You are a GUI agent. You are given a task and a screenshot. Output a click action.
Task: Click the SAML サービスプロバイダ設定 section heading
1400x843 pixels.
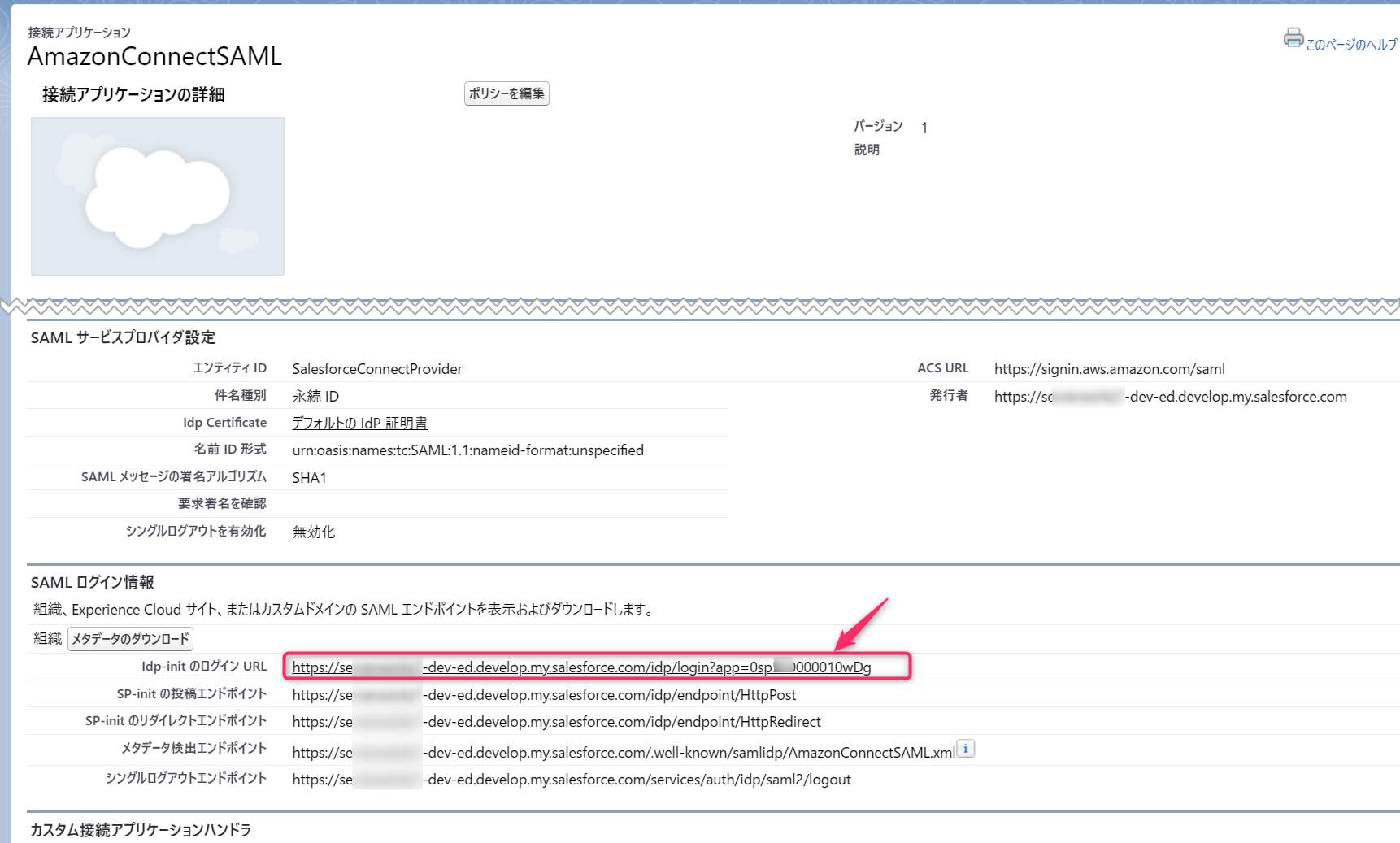(123, 337)
